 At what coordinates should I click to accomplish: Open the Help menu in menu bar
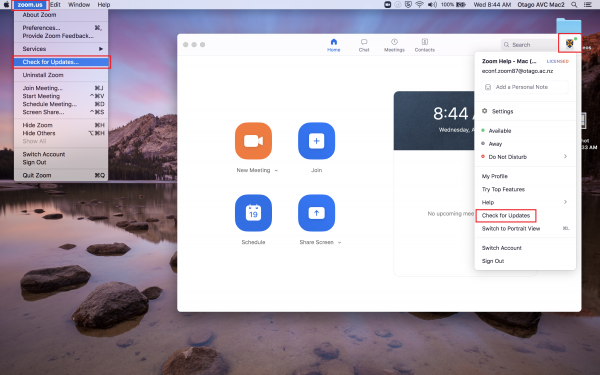(x=104, y=5)
